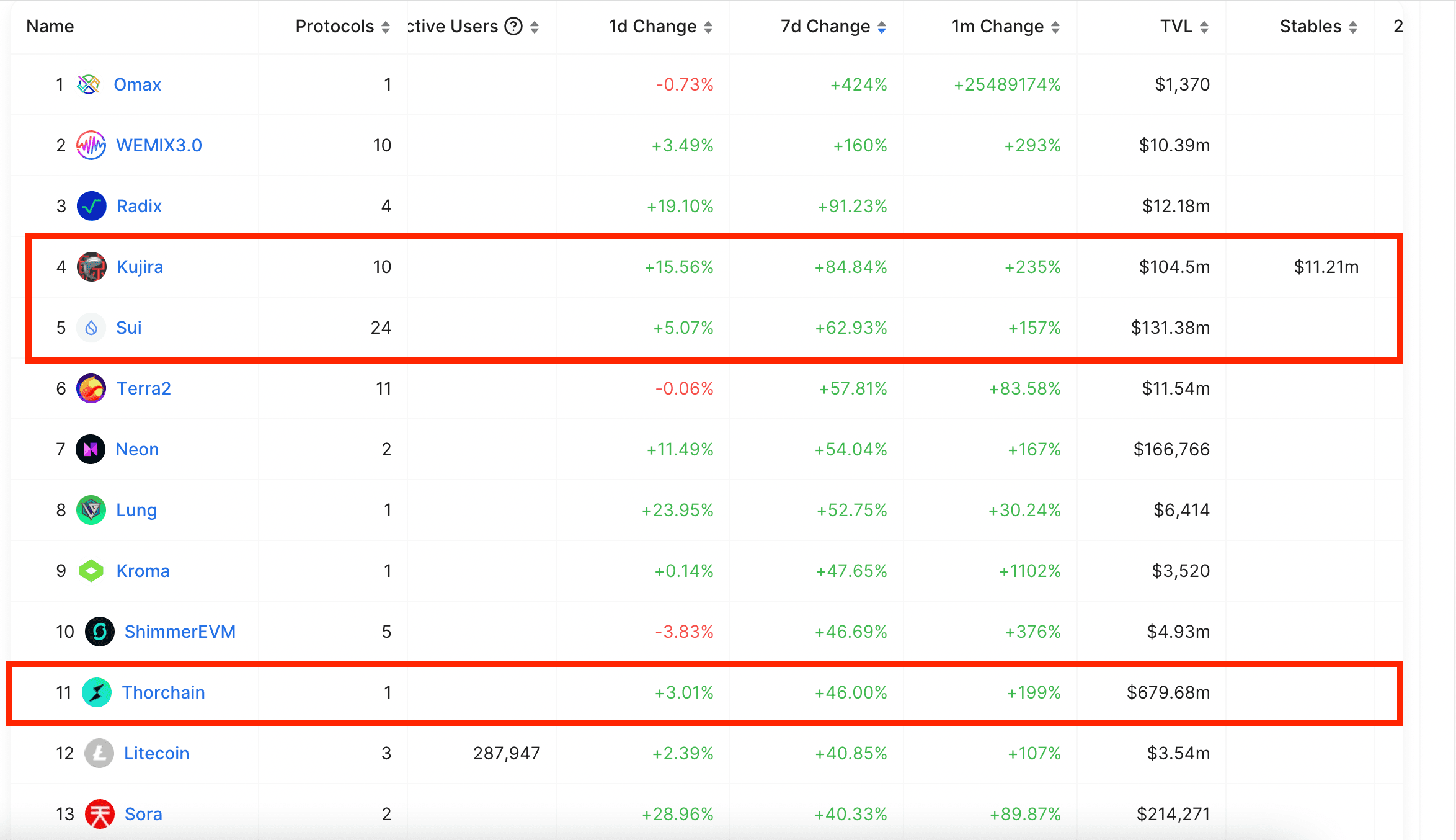Click the Sora red logo icon

pos(100,814)
